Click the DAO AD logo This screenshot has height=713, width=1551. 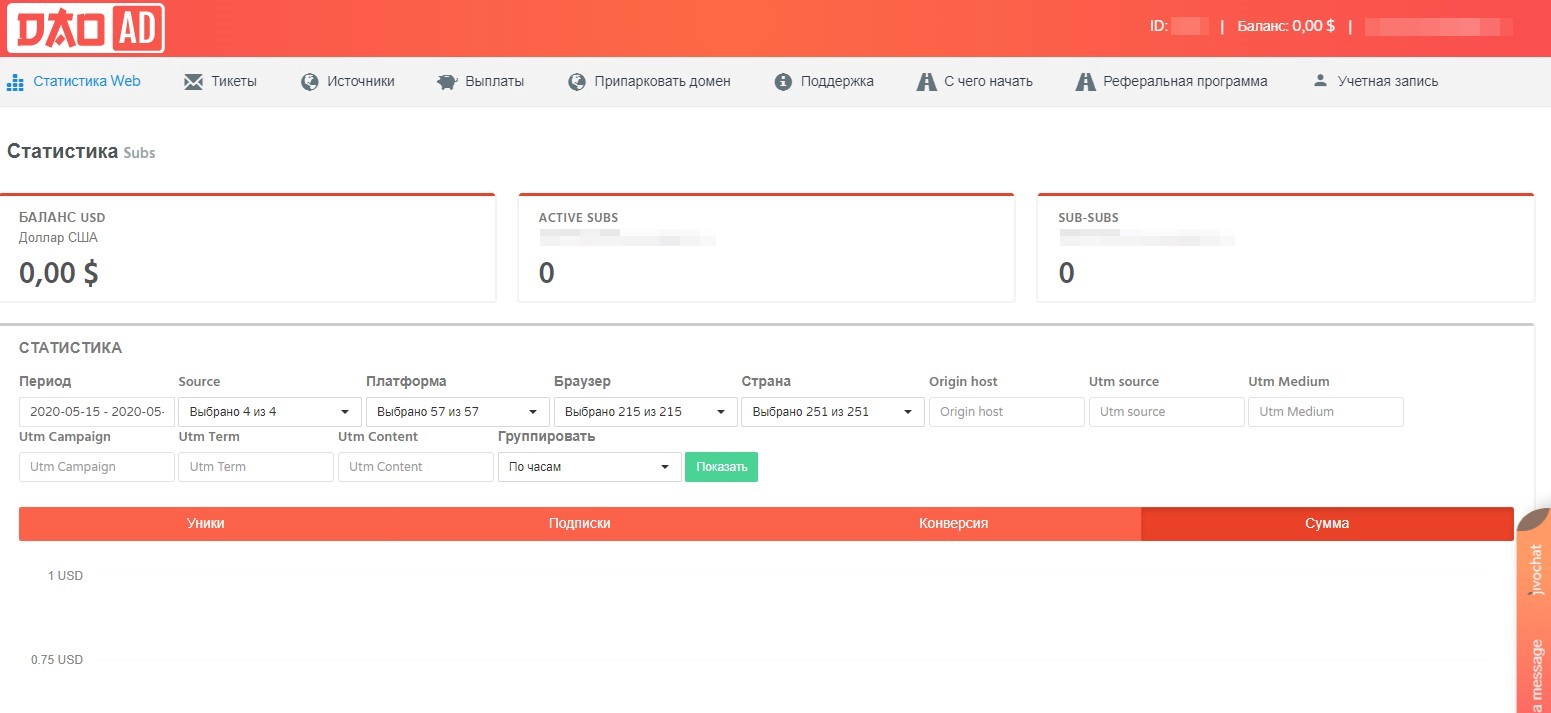tap(85, 28)
